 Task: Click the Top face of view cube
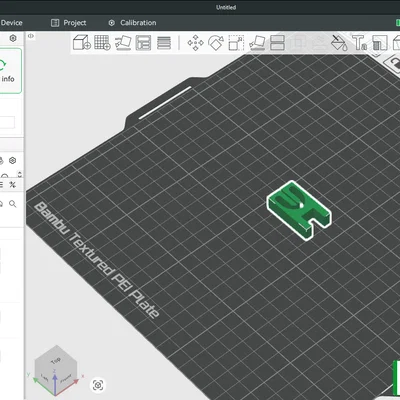click(56, 360)
